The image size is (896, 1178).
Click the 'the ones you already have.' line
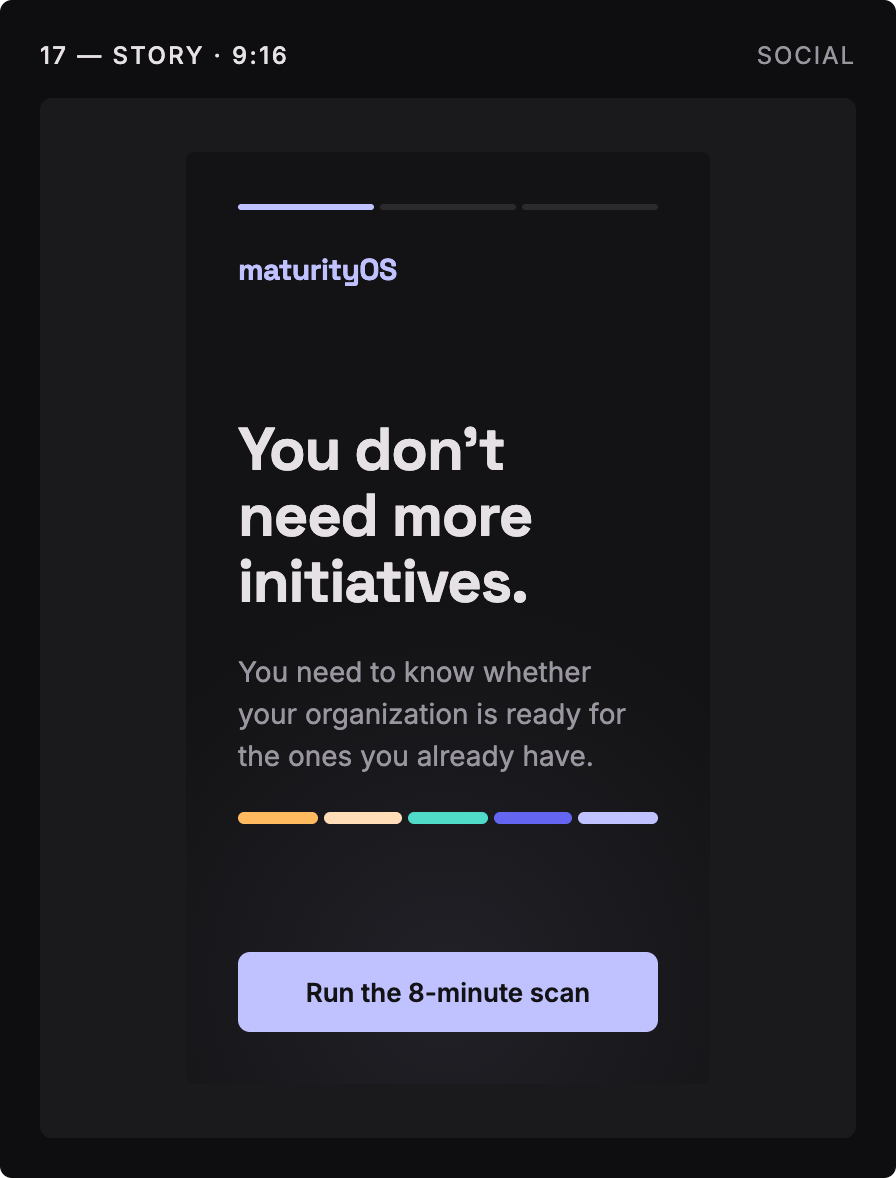tap(415, 757)
